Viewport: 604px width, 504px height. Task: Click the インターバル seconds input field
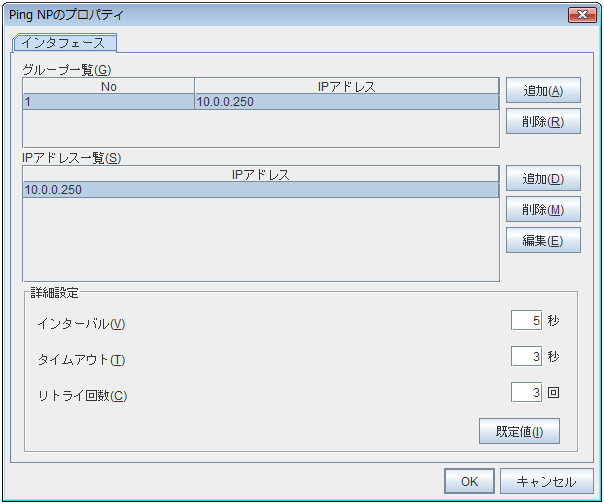point(526,321)
